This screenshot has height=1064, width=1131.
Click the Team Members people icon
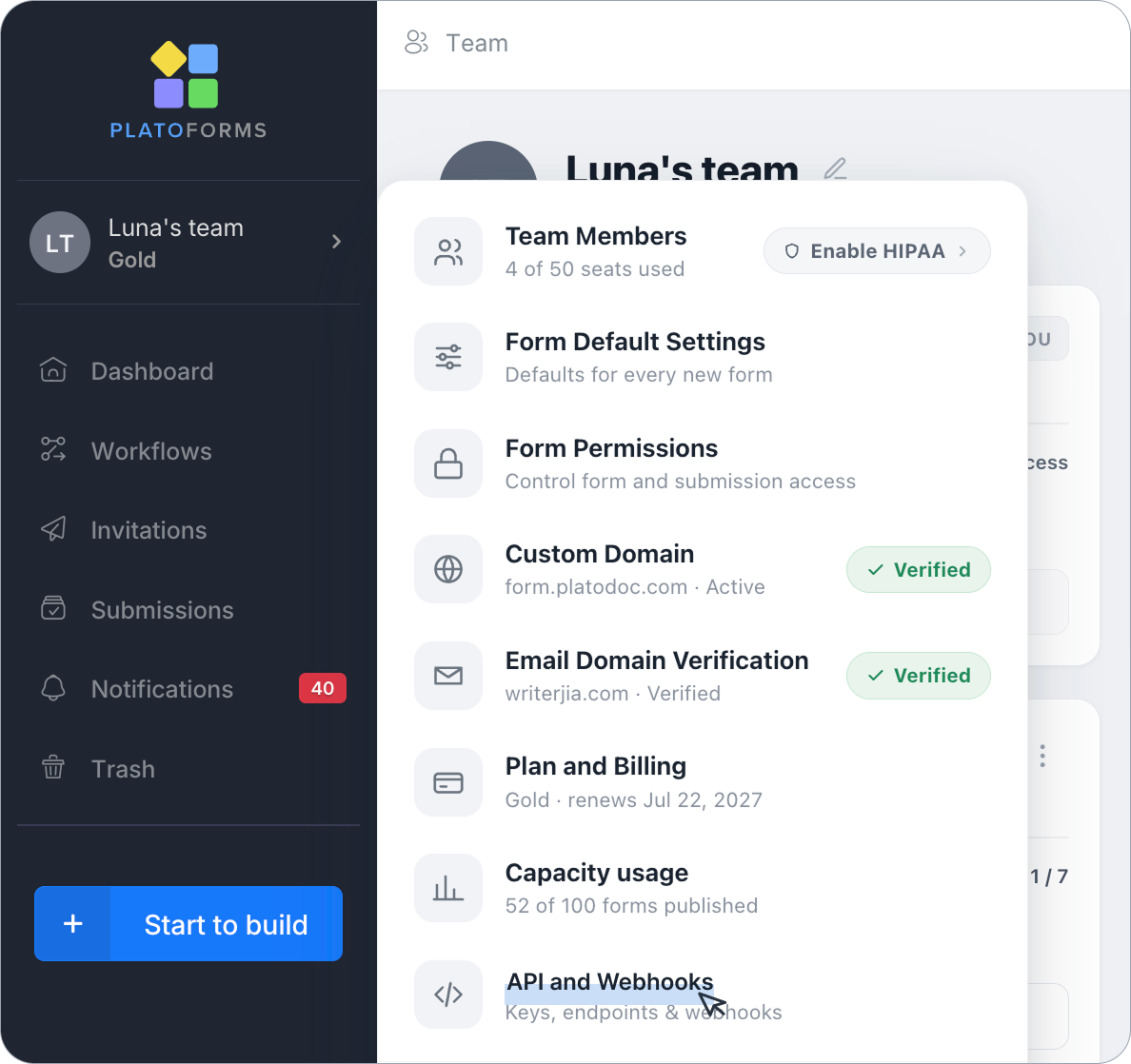tap(448, 251)
